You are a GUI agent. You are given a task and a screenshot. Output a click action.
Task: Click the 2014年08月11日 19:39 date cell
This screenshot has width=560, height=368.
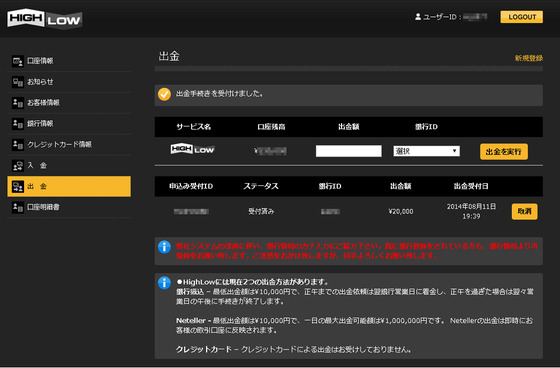[471, 211]
